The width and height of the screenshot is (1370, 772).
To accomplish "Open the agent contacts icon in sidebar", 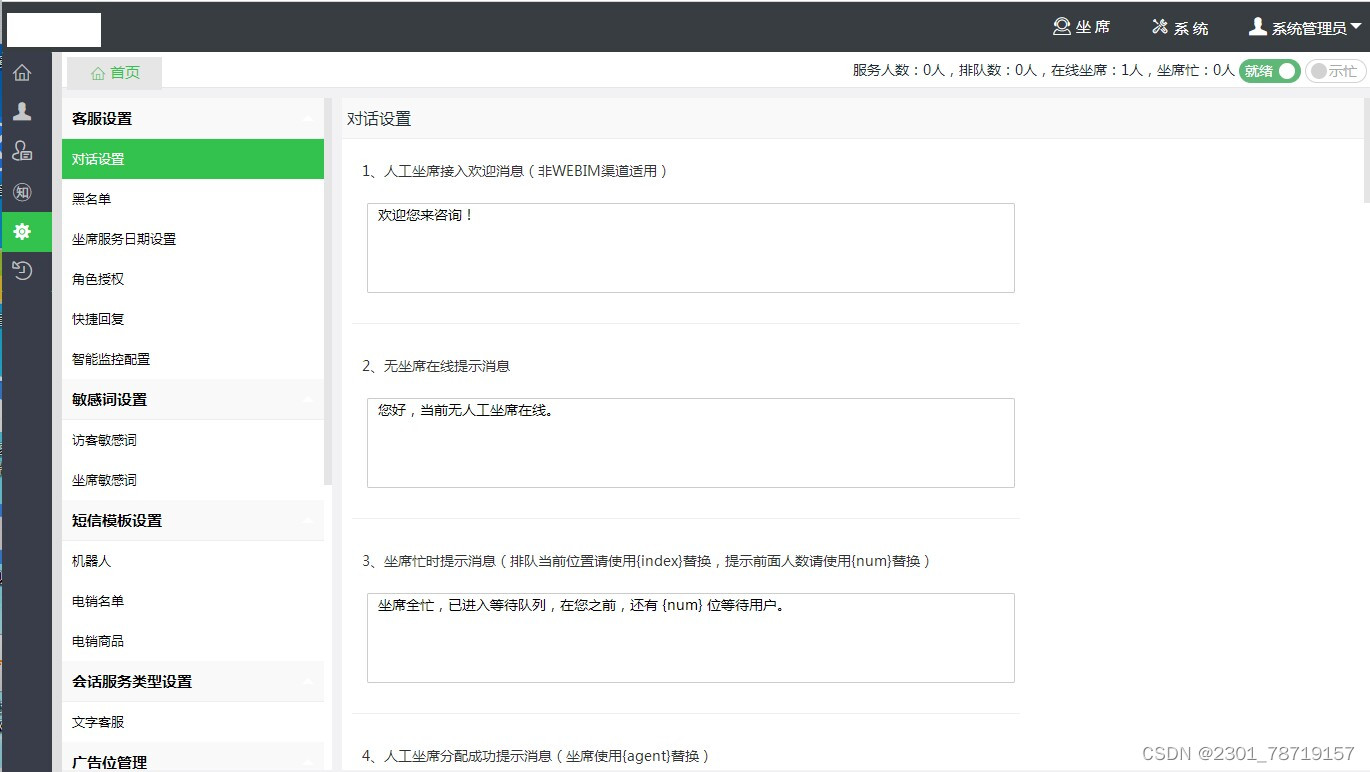I will pos(22,151).
